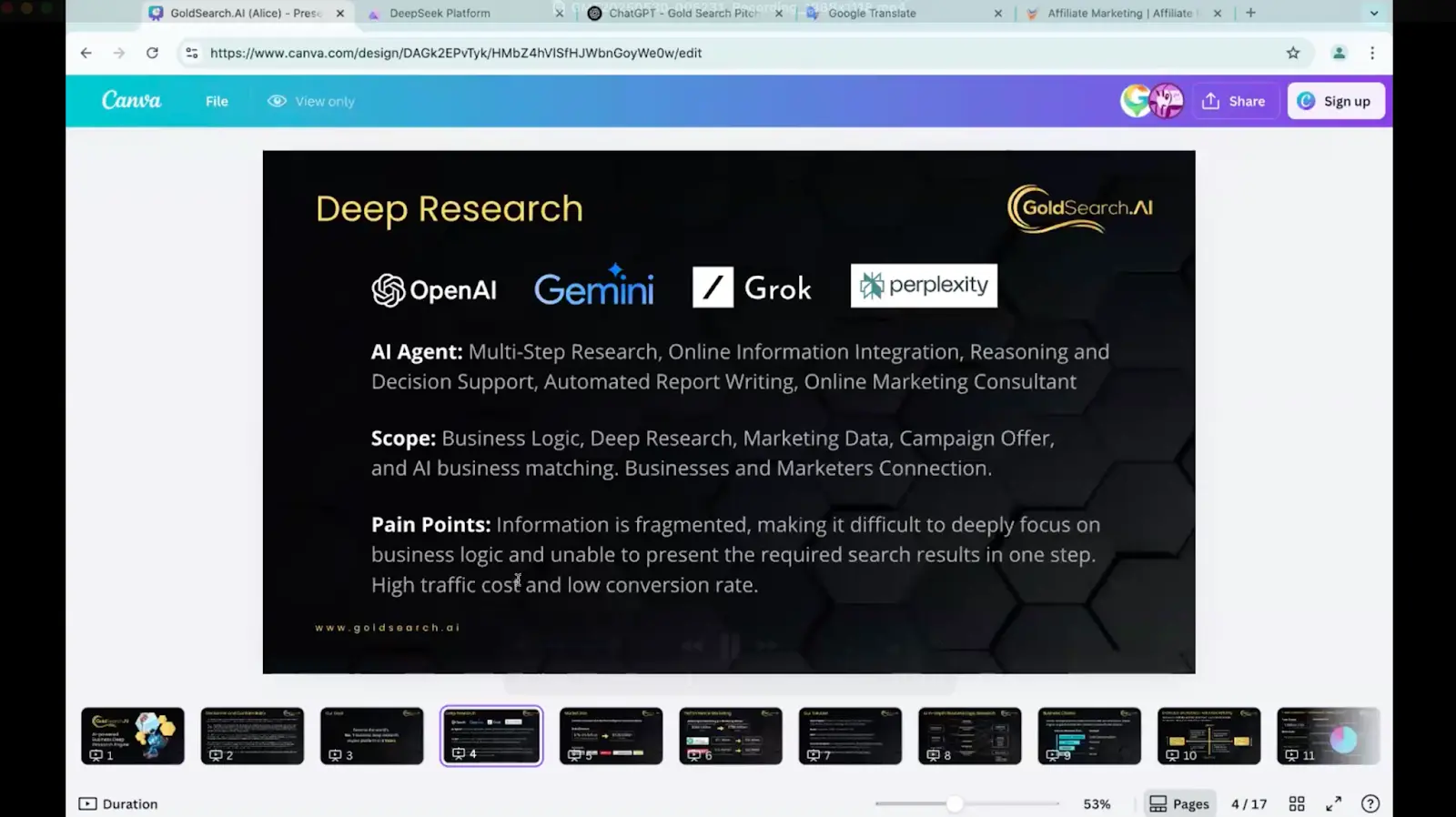Switch to the DeepSeek Platform tab

pos(440,13)
